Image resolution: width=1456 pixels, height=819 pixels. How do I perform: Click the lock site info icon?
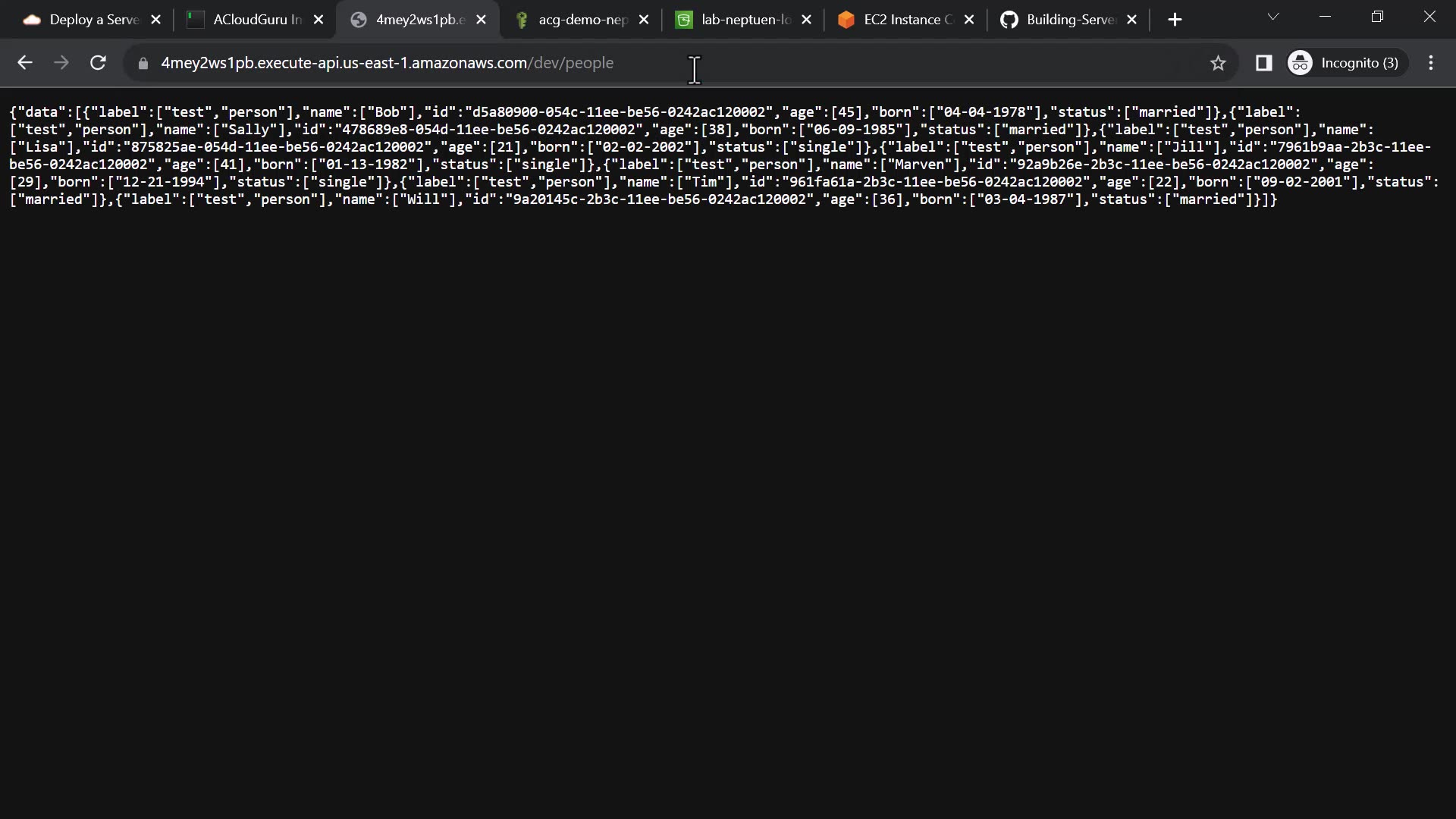[x=143, y=64]
